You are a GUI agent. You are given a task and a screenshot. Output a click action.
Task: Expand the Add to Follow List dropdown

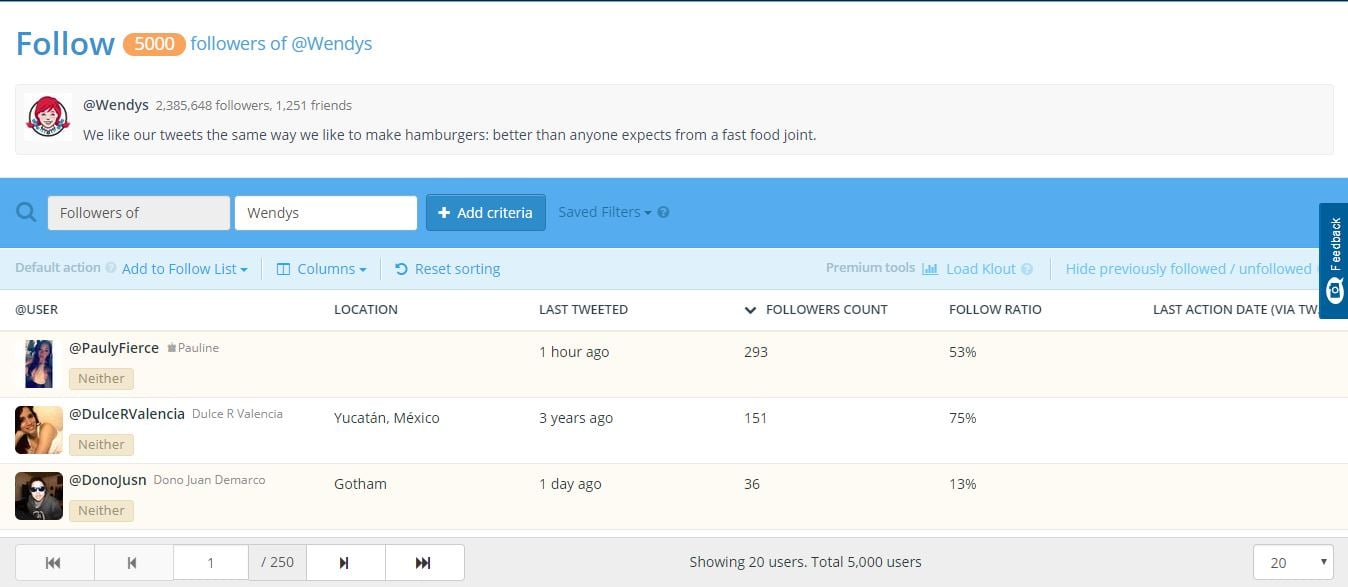(185, 269)
